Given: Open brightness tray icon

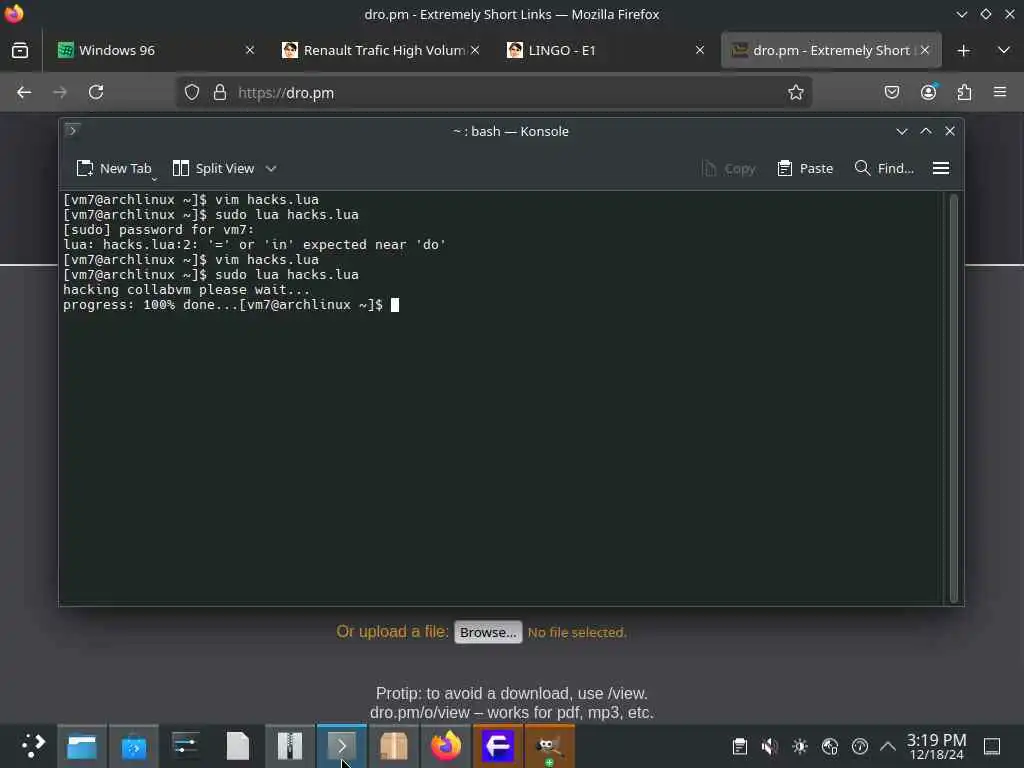Looking at the screenshot, I should point(799,746).
